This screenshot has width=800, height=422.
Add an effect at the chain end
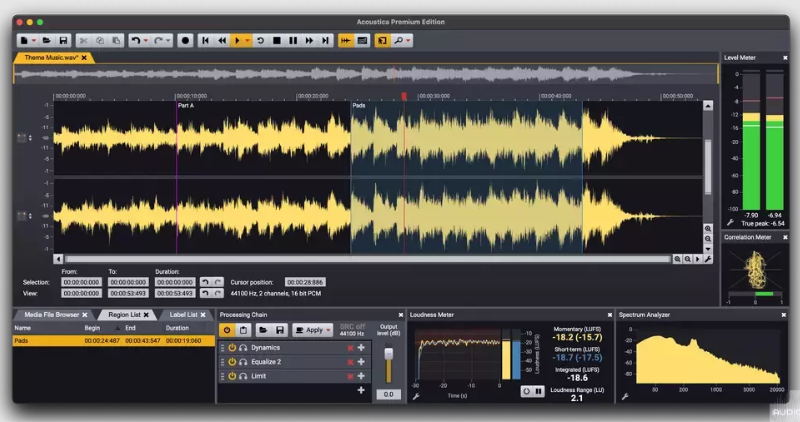pyautogui.click(x=361, y=390)
